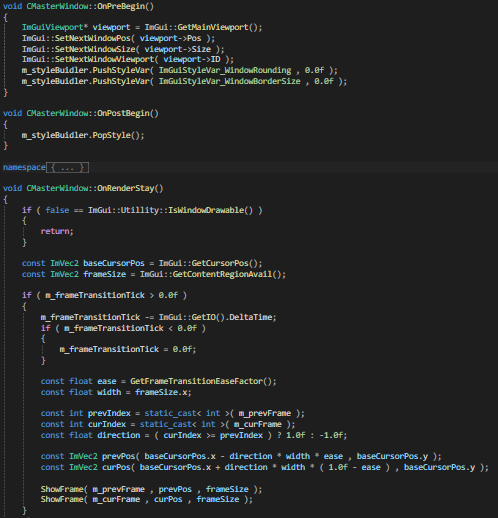Click GetIO() call
The width and height of the screenshot is (498, 518).
(208, 317)
